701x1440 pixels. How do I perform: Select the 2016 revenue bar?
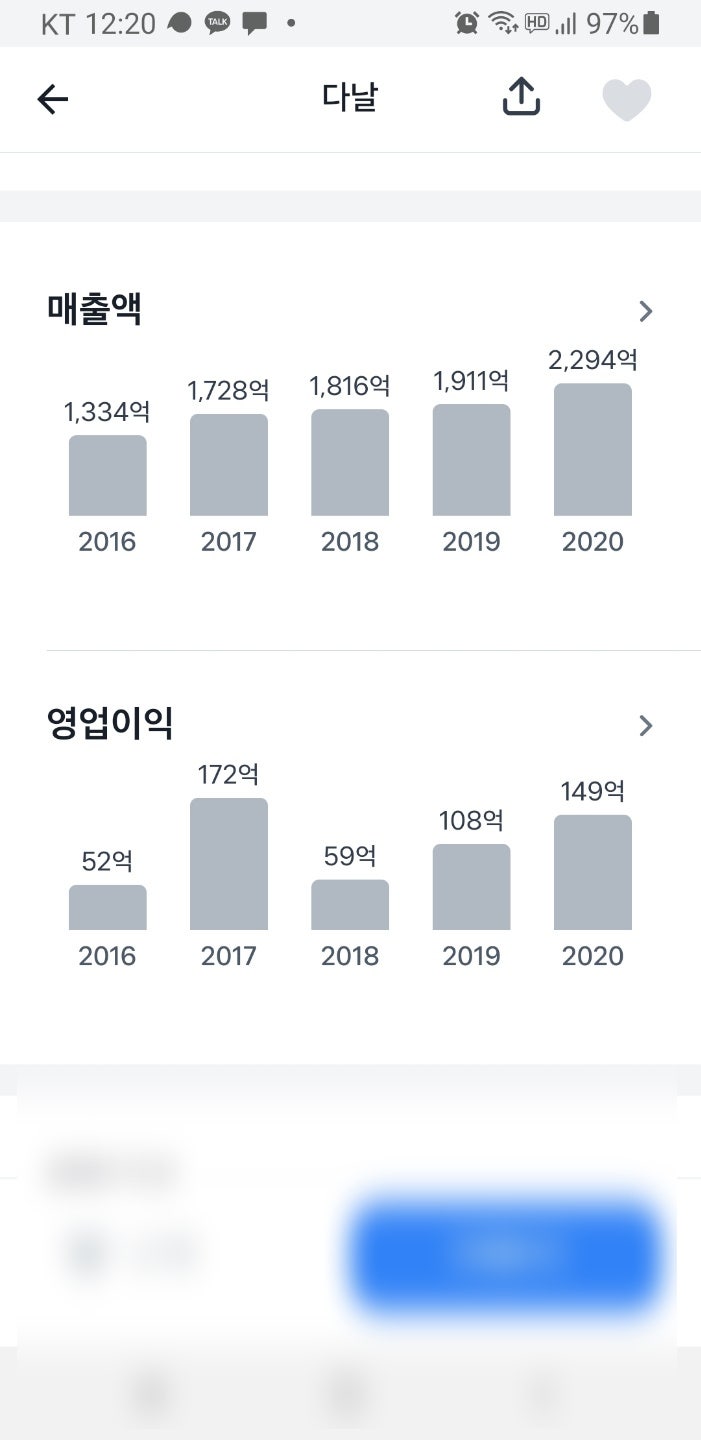tap(107, 477)
